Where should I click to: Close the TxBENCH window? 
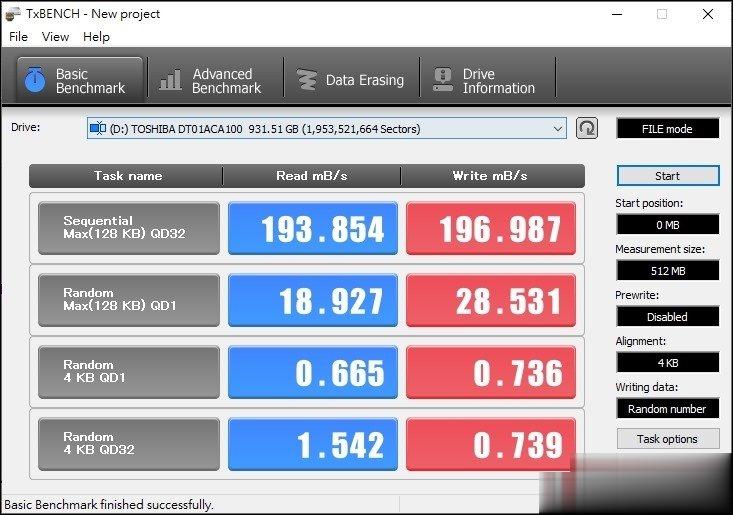pyautogui.click(x=708, y=14)
